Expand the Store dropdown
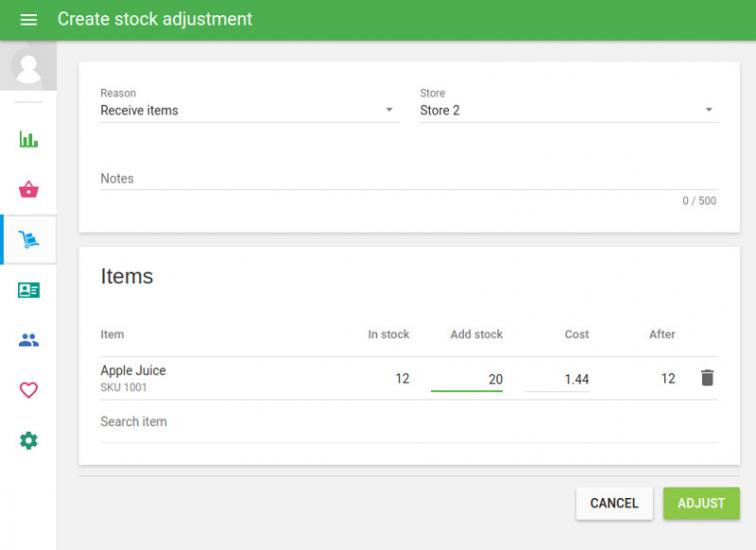Screen dimensions: 756x550 tap(560, 110)
